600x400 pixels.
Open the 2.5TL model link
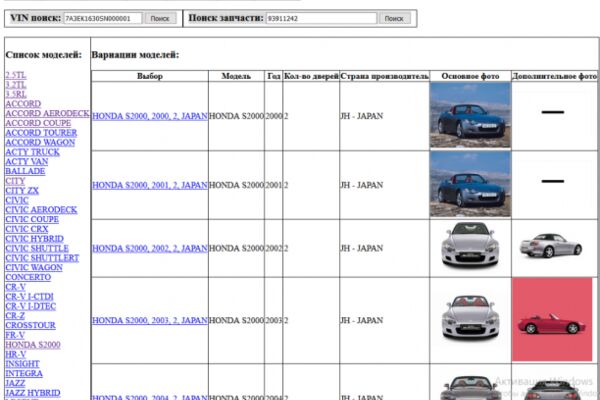point(16,75)
